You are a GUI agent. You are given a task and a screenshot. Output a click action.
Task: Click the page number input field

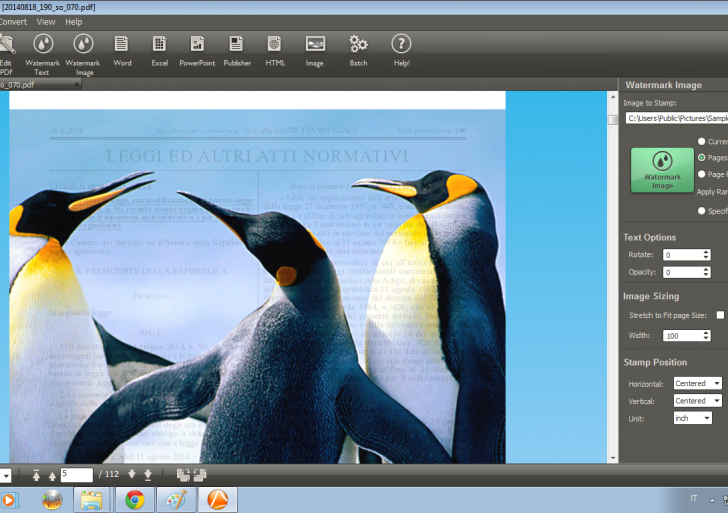[x=76, y=475]
